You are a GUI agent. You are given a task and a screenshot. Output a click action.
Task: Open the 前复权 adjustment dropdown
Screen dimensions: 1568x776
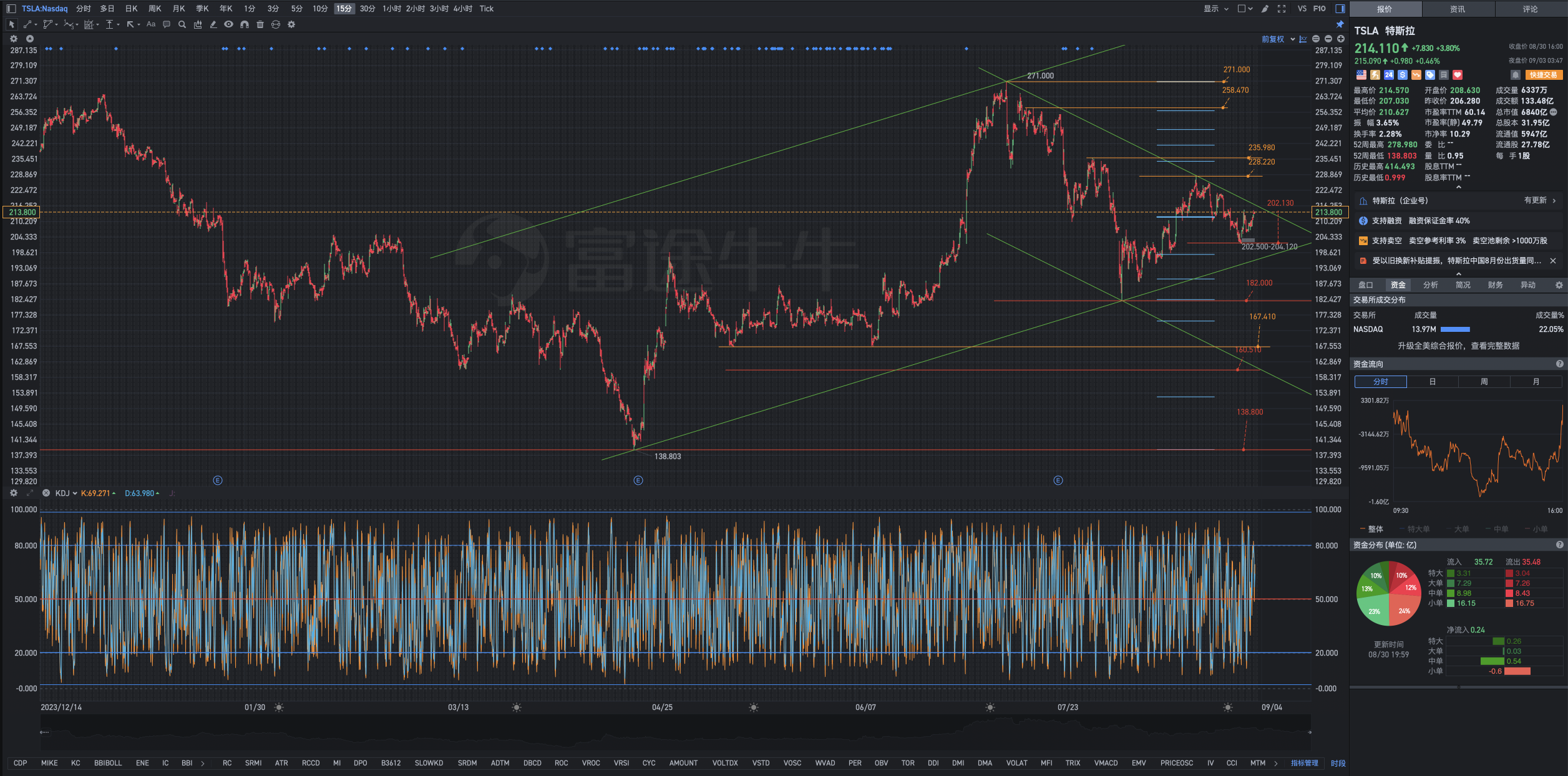coord(1278,39)
